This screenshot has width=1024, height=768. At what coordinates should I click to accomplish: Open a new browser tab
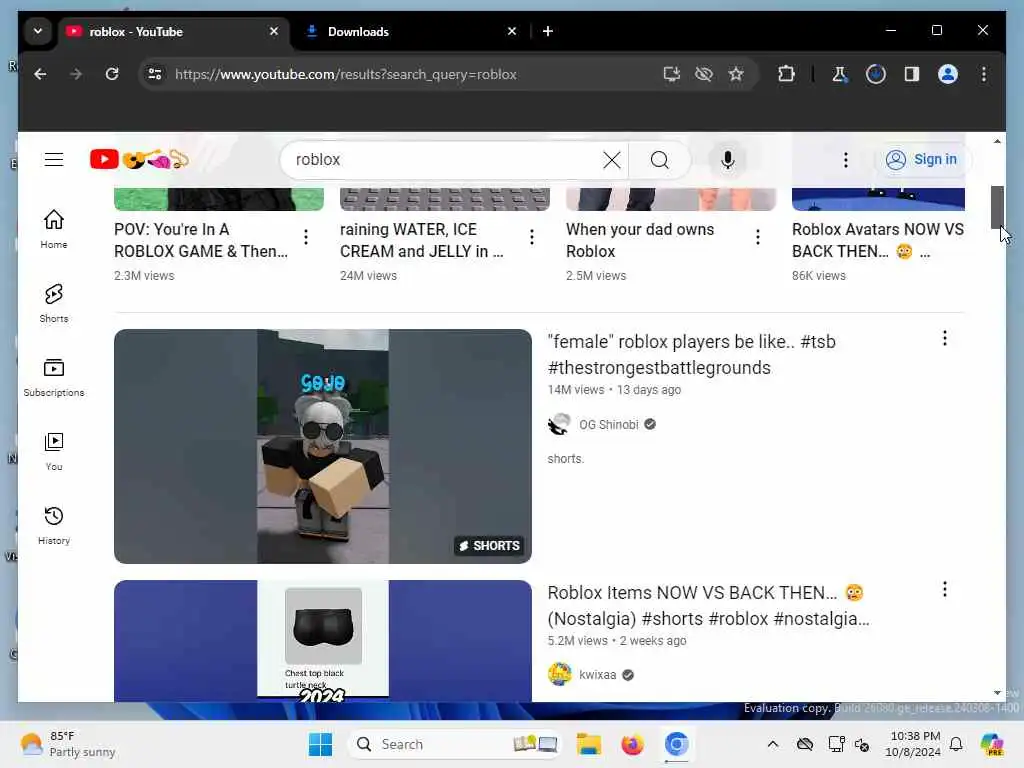[x=548, y=31]
